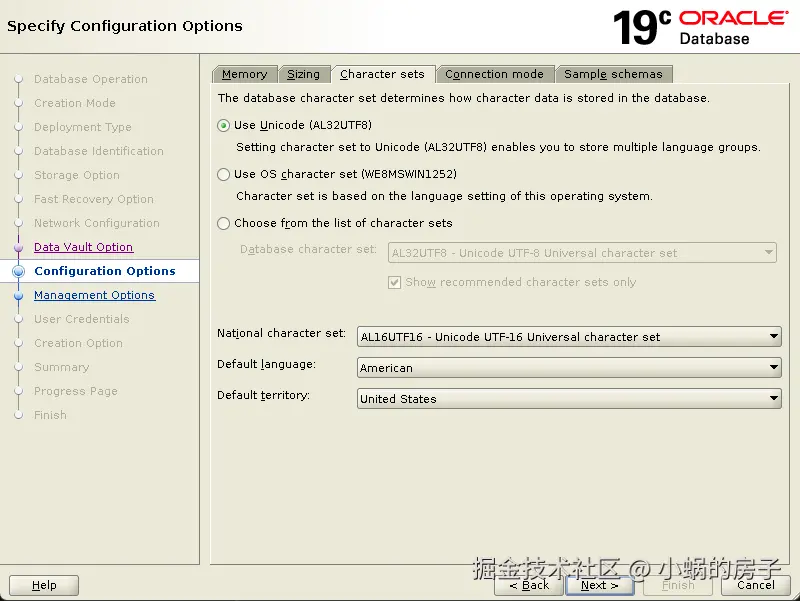Click the User Credentials step label

tap(82, 319)
